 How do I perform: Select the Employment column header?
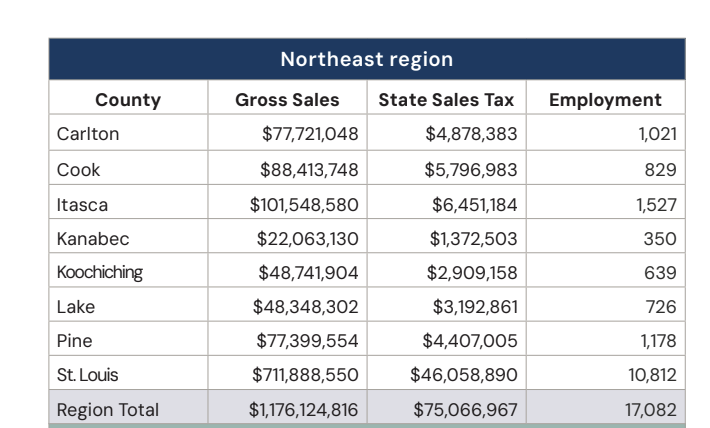(606, 100)
